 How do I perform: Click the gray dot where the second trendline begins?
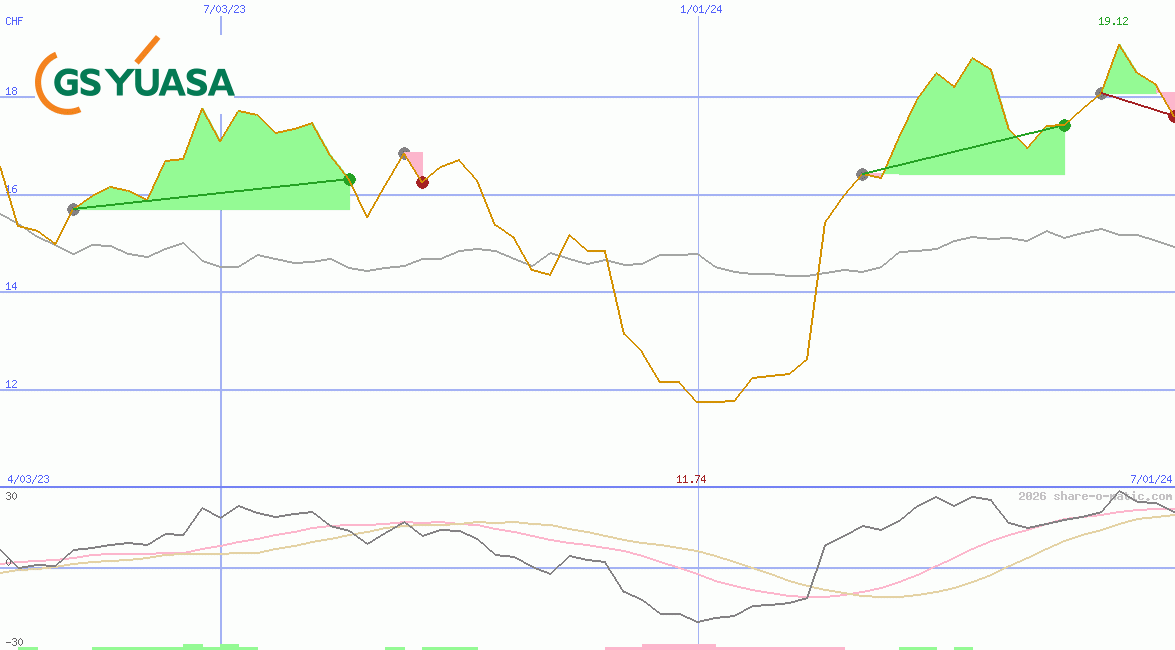tap(861, 173)
